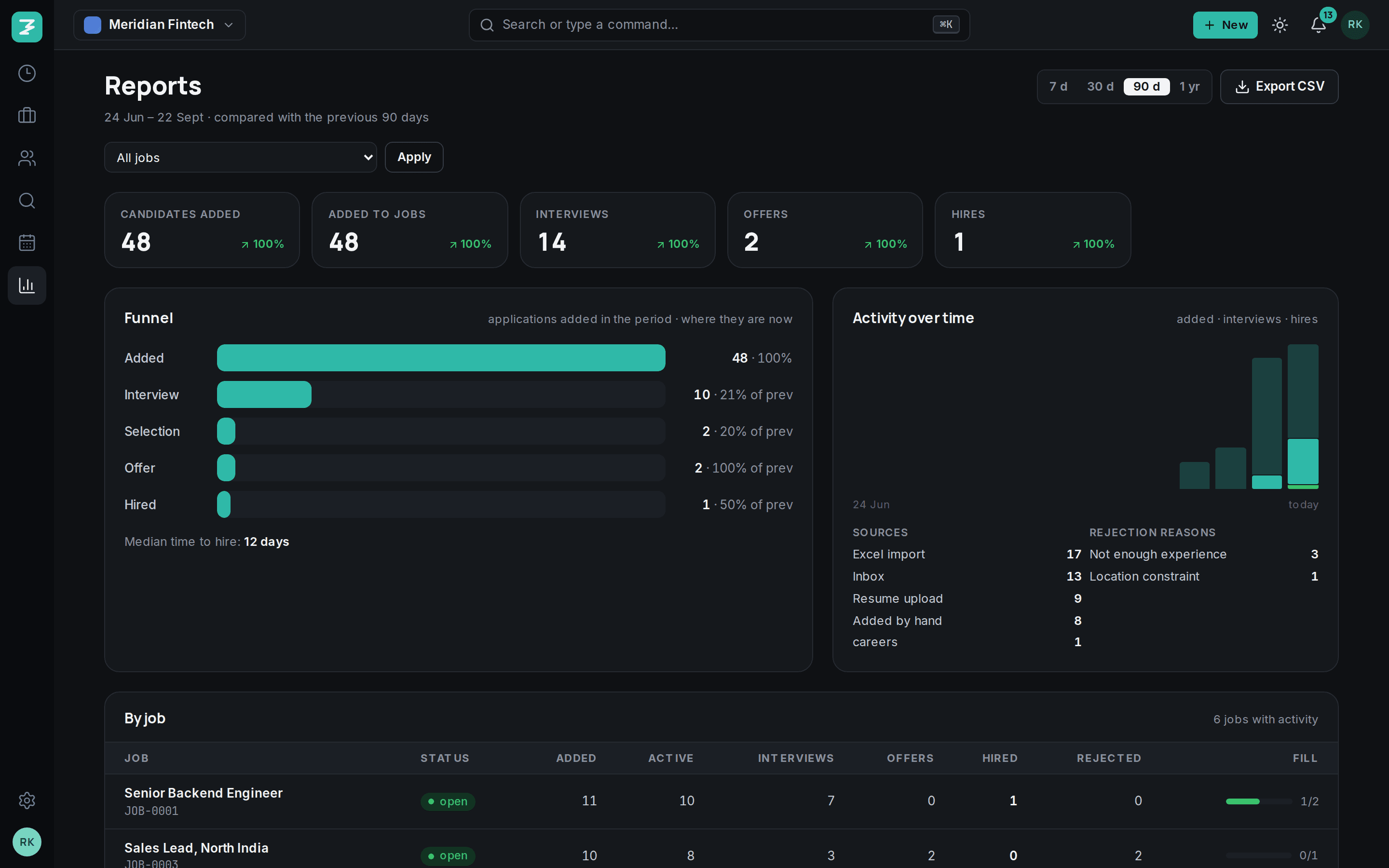Select the 90 d time range
Screen dimensions: 1389x868
pos(1146,87)
